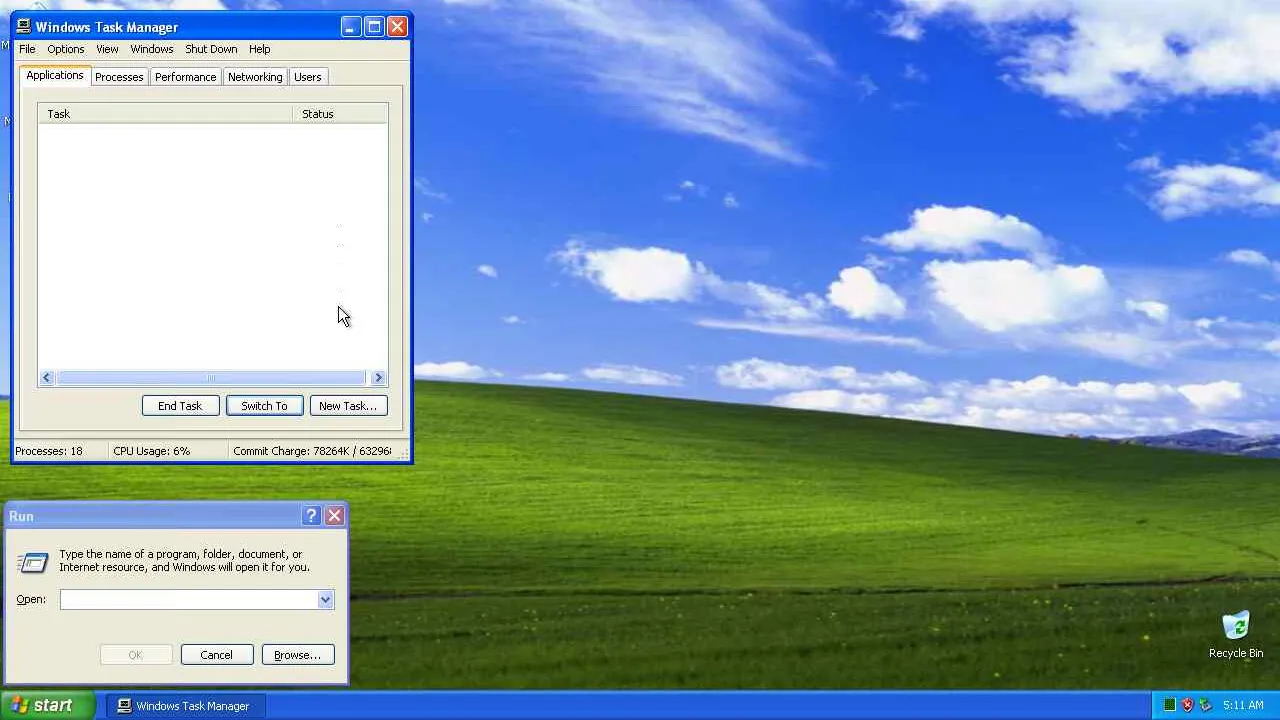
Task: Click the New Task... button
Action: (348, 405)
